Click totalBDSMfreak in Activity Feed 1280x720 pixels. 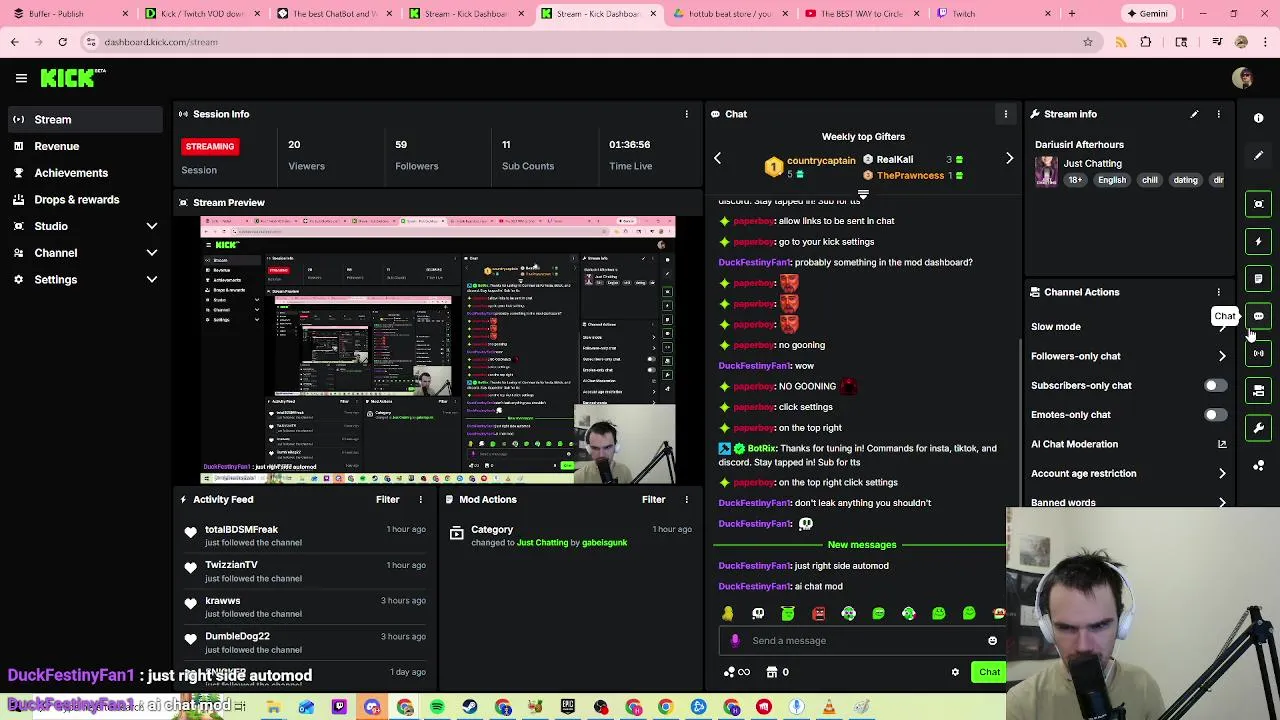pyautogui.click(x=241, y=530)
